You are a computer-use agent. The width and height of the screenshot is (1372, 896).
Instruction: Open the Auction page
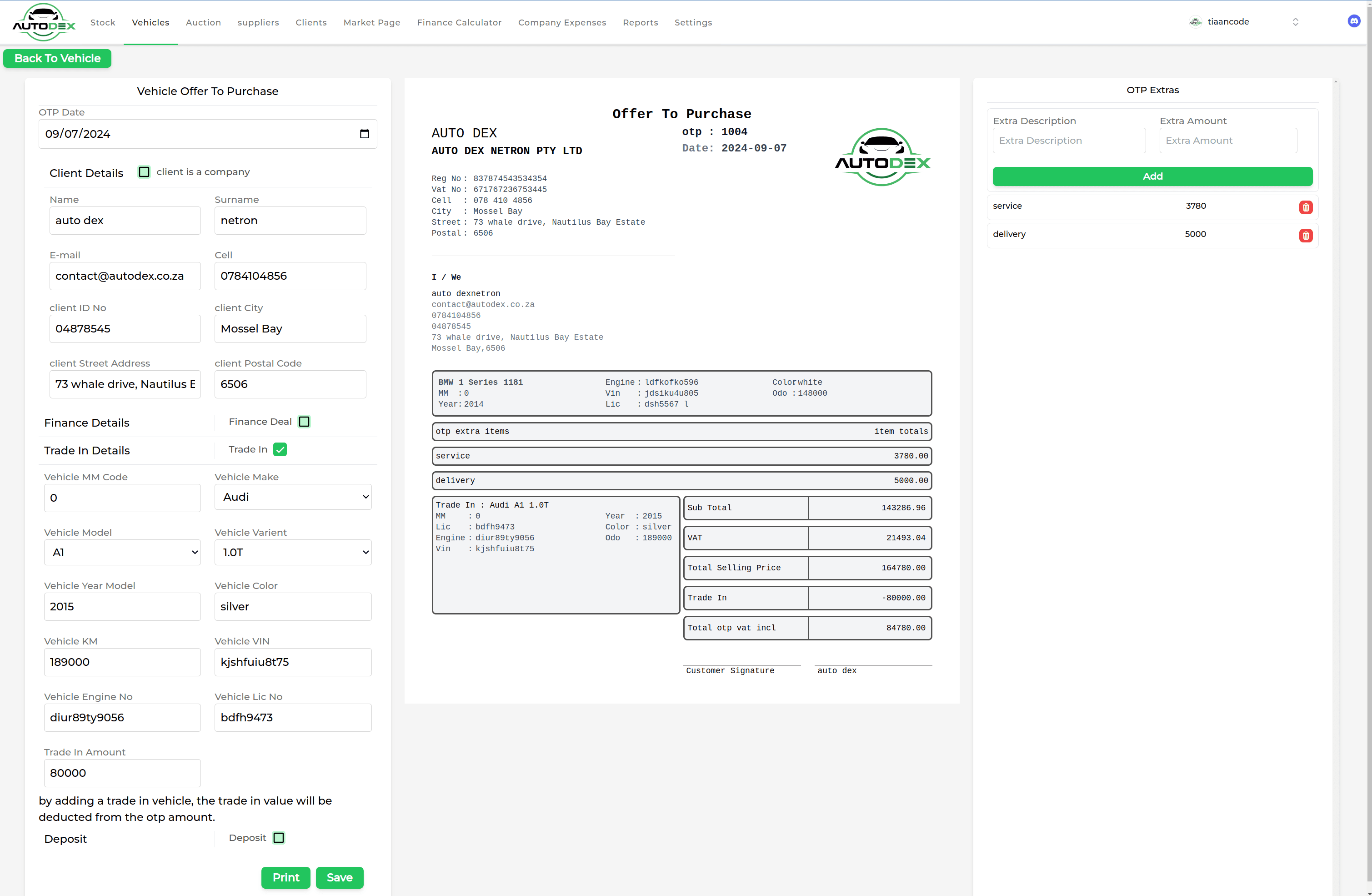(204, 22)
